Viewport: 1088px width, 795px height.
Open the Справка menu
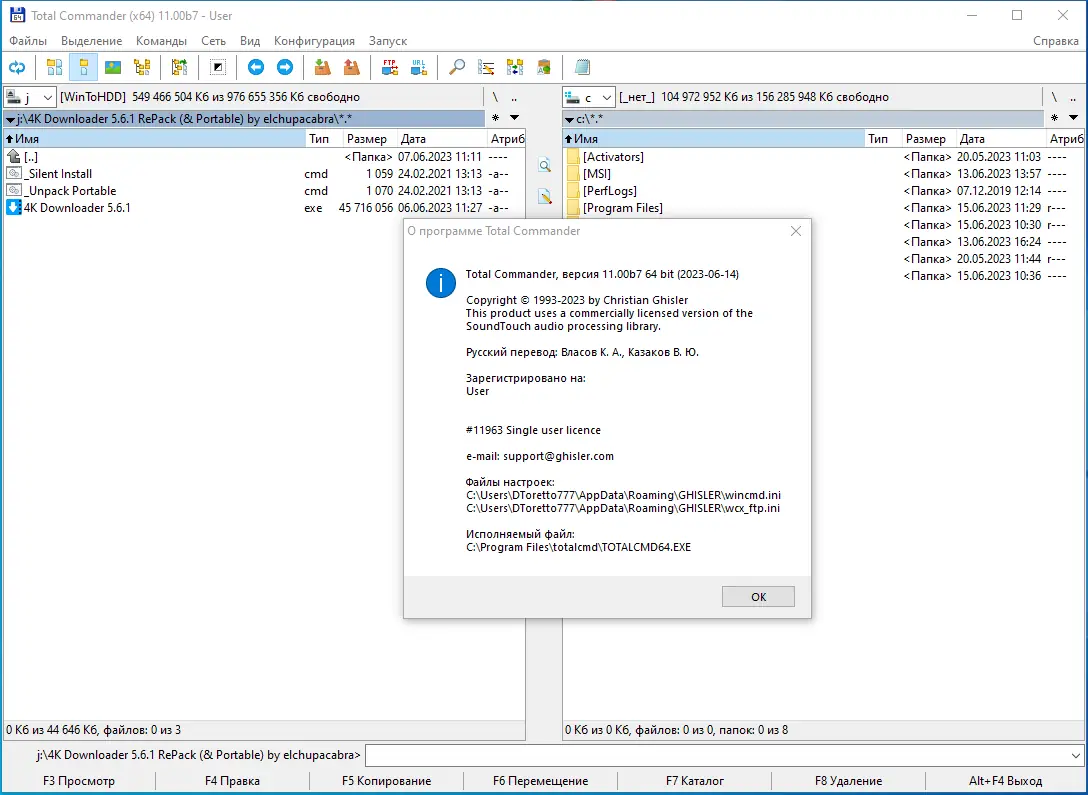(x=1055, y=41)
